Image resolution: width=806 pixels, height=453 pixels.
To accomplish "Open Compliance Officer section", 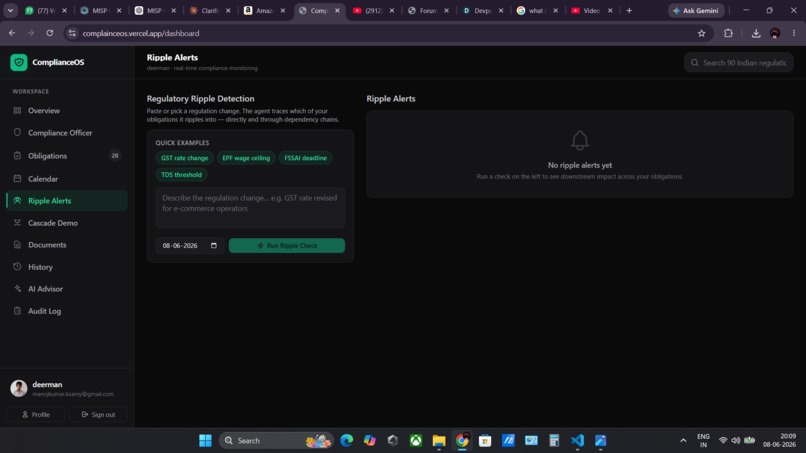I will tap(67, 133).
